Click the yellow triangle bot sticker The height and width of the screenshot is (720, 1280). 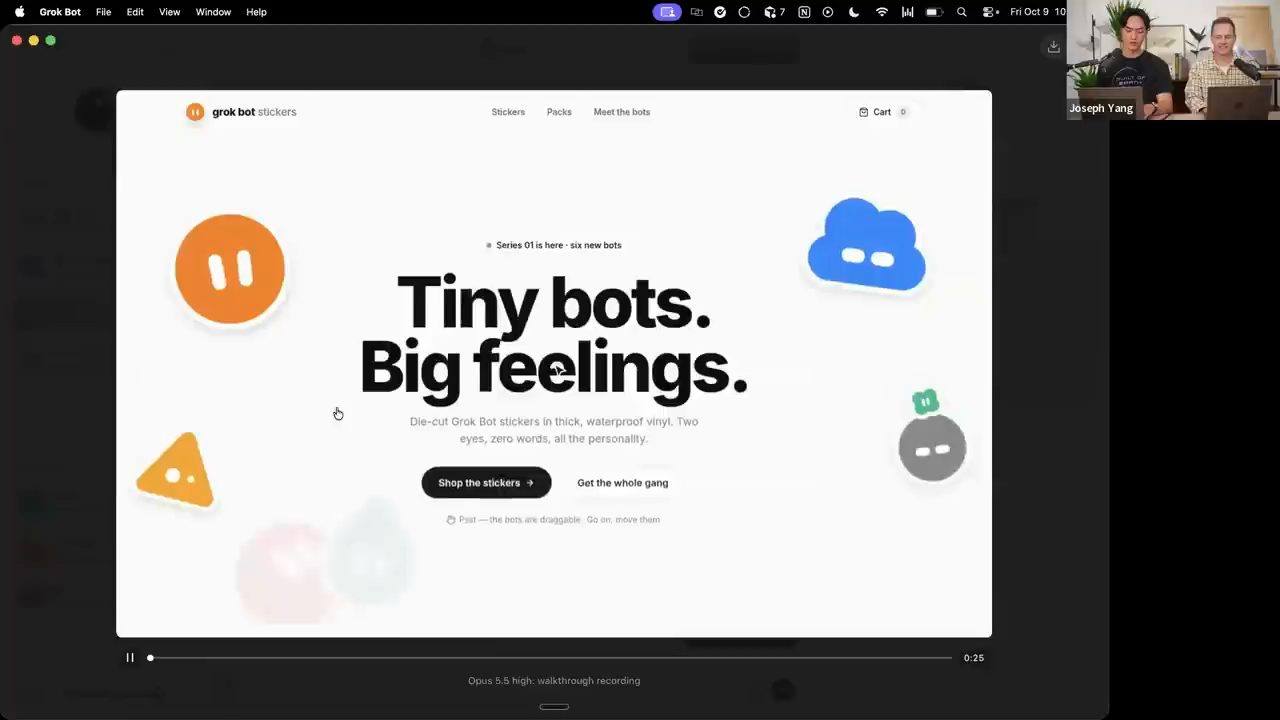(177, 469)
